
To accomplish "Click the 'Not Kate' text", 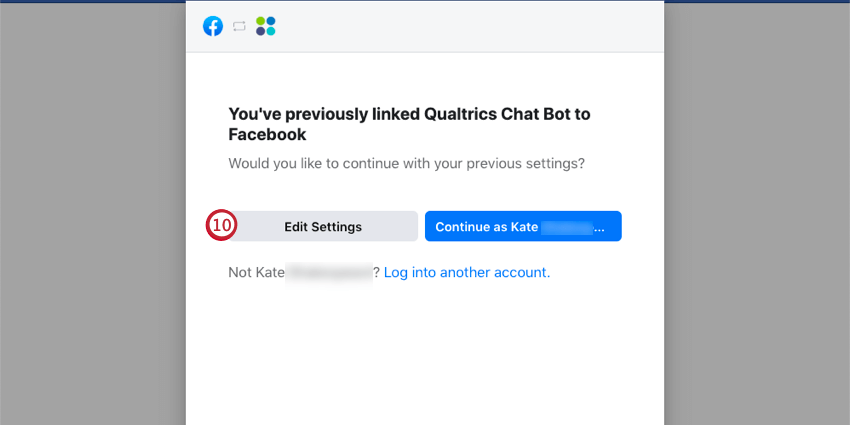I will [x=256, y=272].
